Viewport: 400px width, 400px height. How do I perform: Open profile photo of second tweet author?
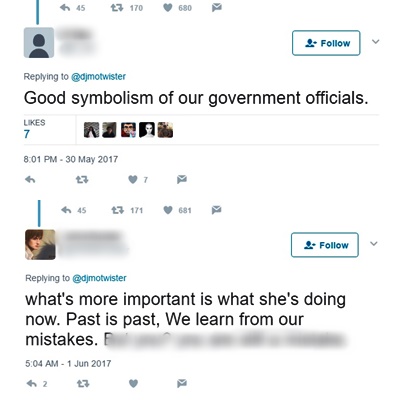pos(40,245)
